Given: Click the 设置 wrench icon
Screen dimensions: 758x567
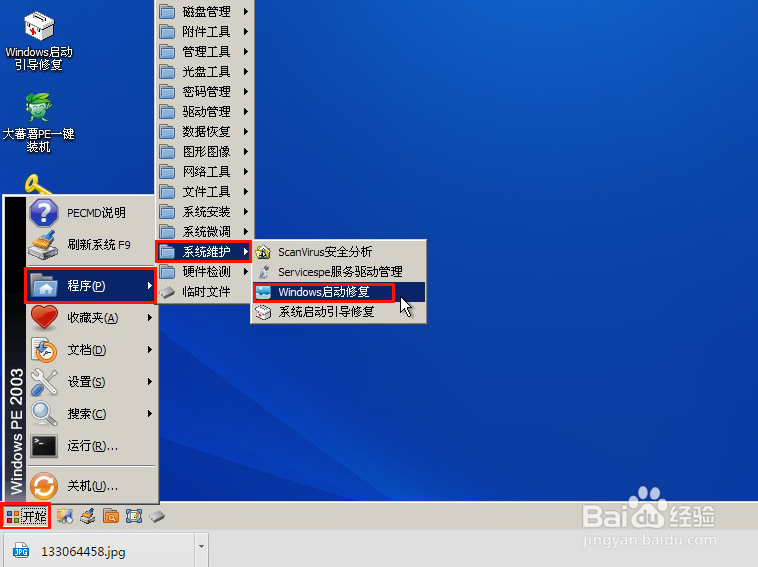Looking at the screenshot, I should (x=44, y=382).
